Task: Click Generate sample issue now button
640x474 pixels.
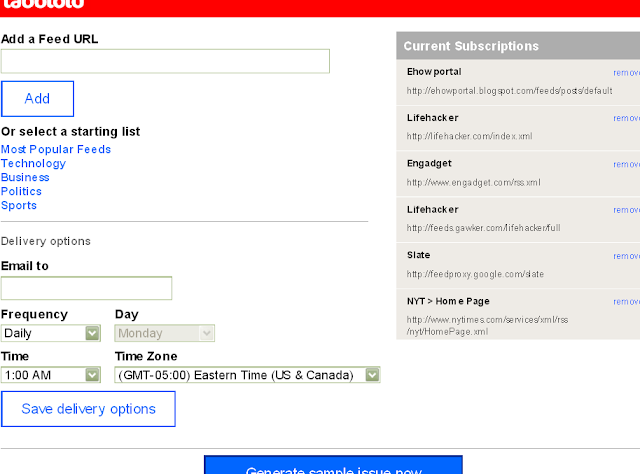Action: tap(333, 465)
